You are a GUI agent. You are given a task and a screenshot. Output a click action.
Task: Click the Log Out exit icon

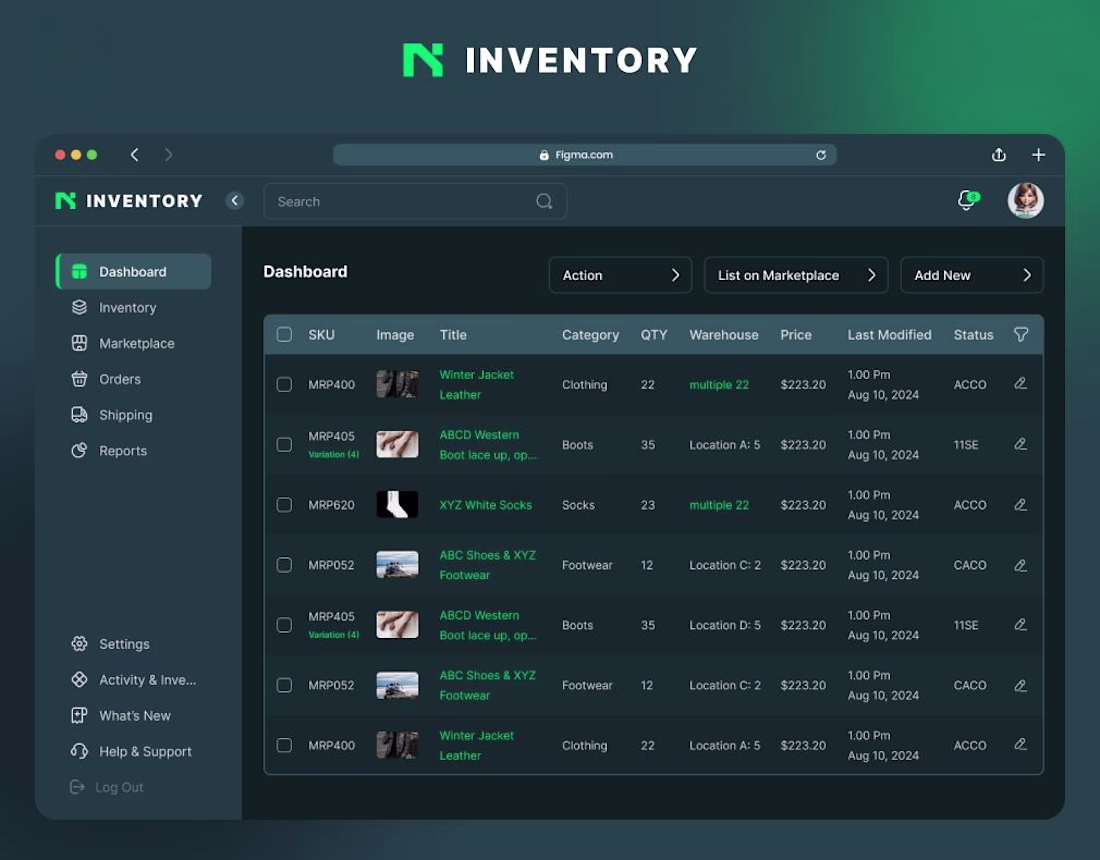(x=77, y=787)
